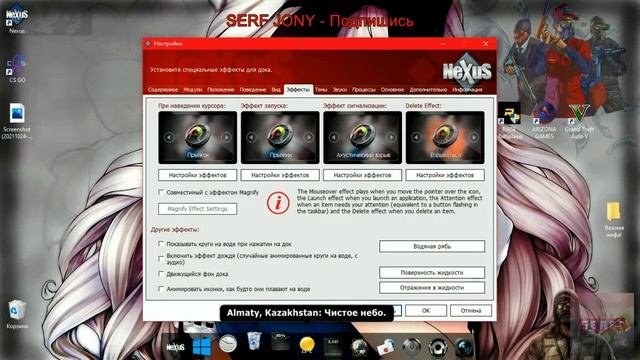Click the power button icon in dock
This screenshot has height=360, width=640.
click(x=411, y=347)
